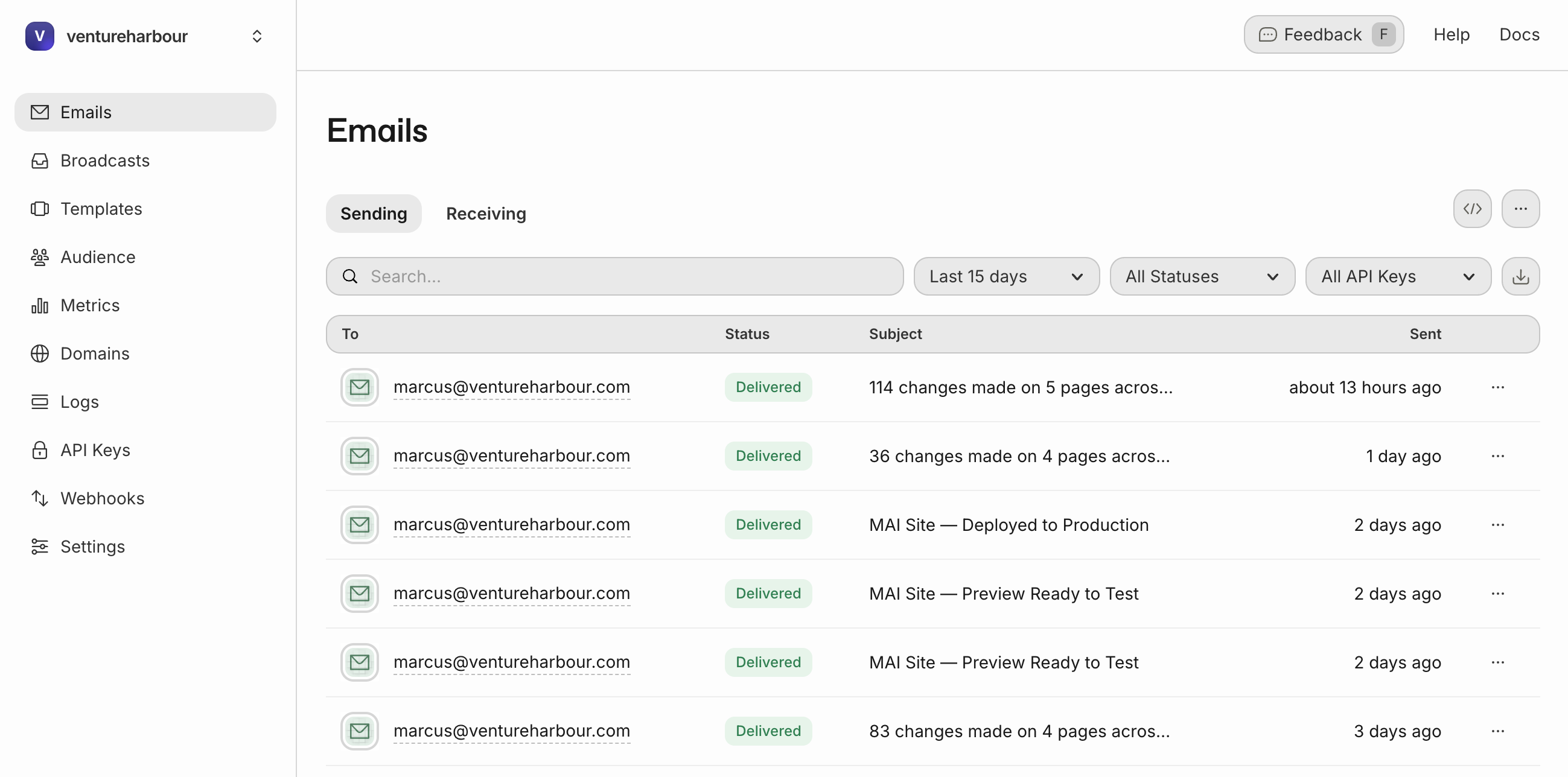Screen dimensions: 1568x777
Task: Open the Domains section
Action: (95, 353)
